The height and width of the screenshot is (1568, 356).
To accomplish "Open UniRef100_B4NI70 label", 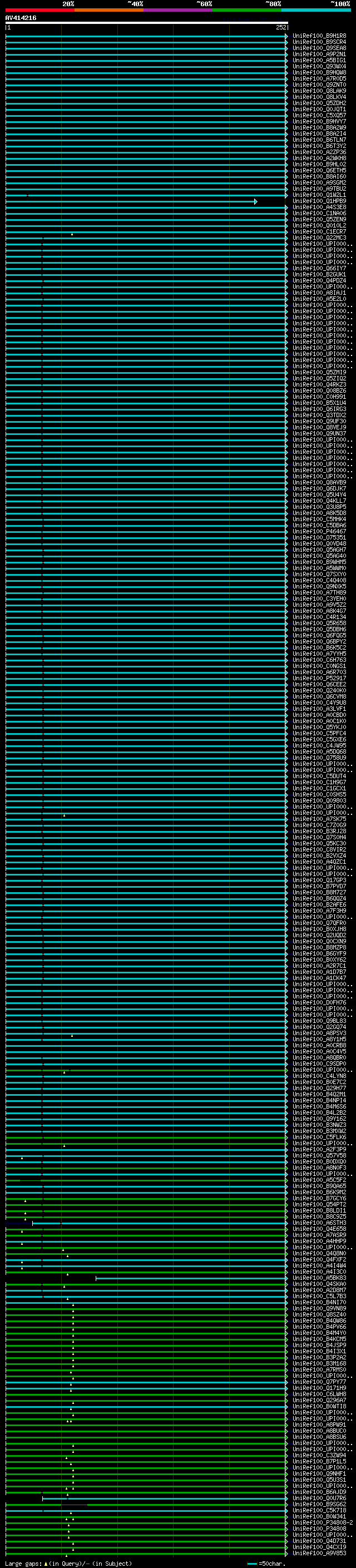I will (x=319, y=1302).
